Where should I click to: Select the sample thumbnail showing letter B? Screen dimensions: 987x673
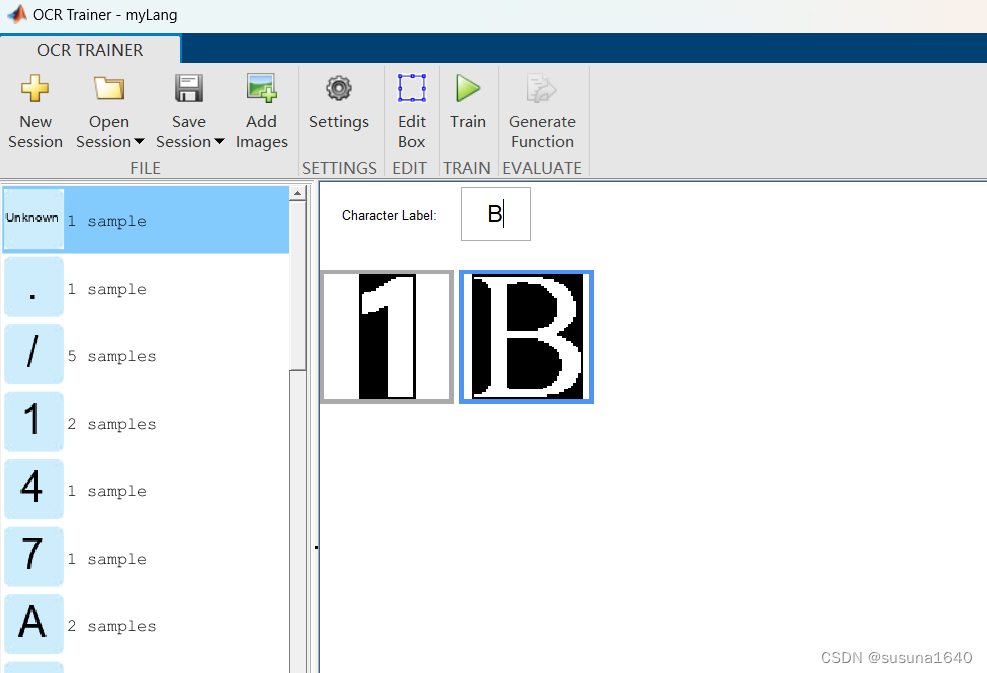526,337
